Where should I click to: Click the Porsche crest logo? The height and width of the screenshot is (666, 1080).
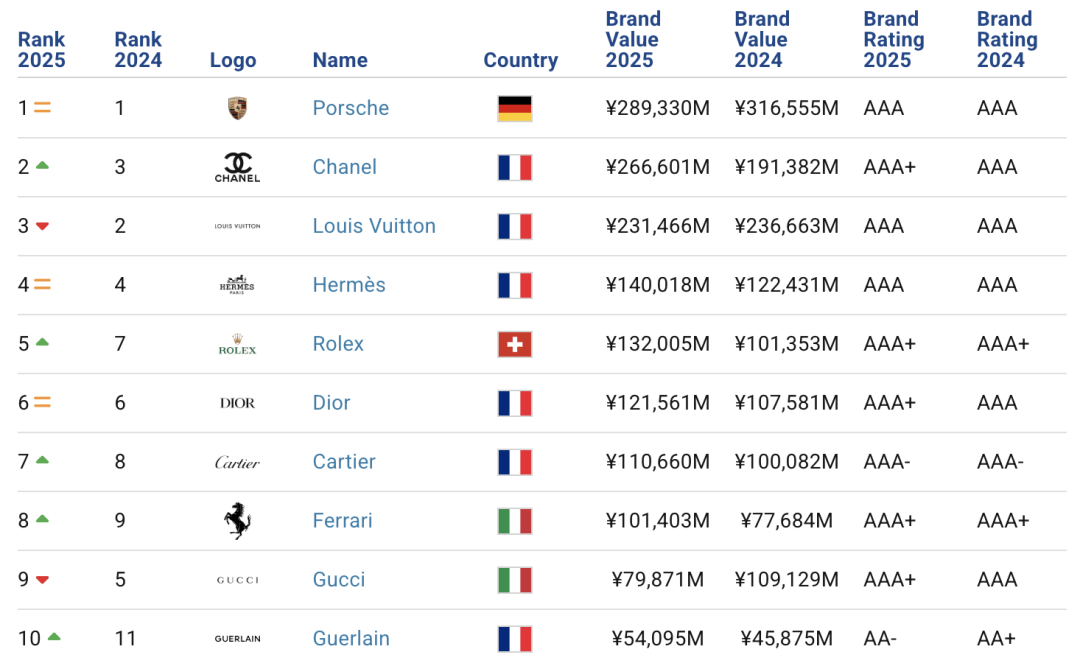[237, 108]
